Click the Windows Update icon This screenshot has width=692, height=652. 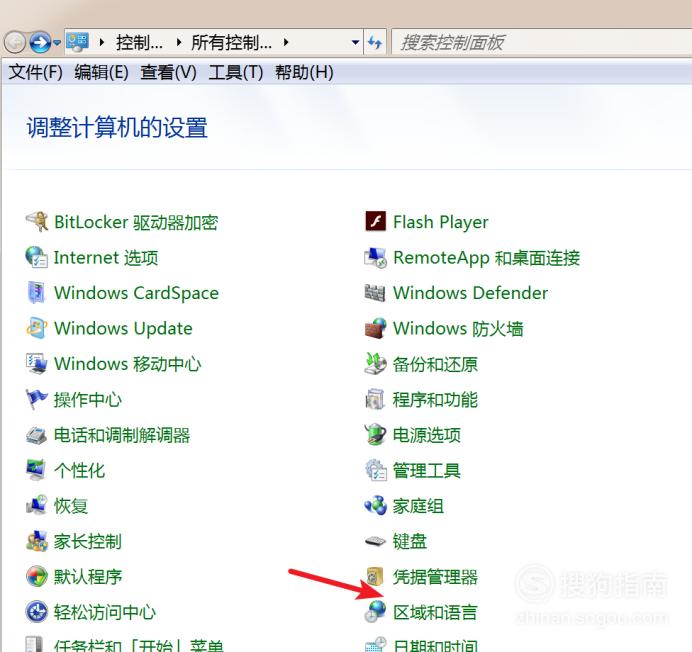[37, 328]
